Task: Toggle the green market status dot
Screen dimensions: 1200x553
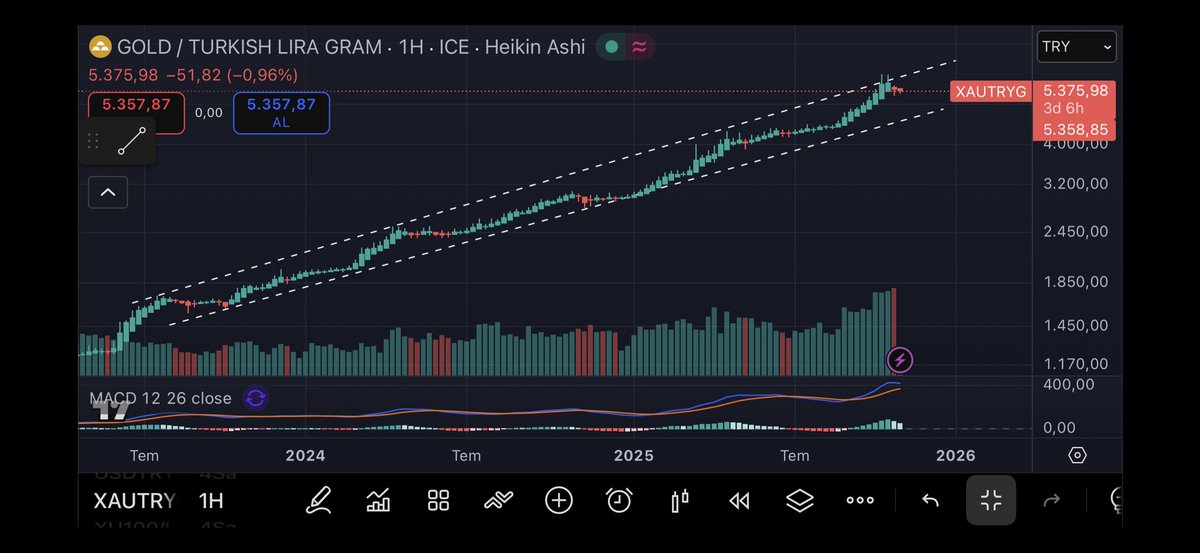Action: coord(612,47)
